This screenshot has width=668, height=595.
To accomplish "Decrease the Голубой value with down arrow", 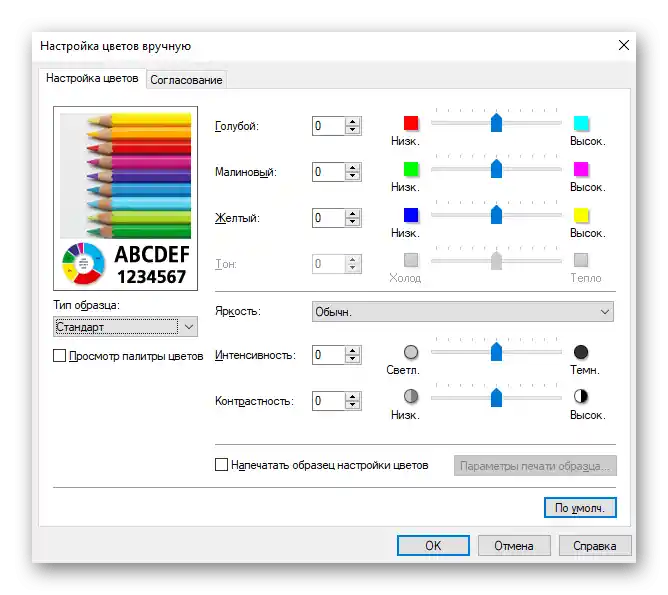I will click(x=352, y=130).
